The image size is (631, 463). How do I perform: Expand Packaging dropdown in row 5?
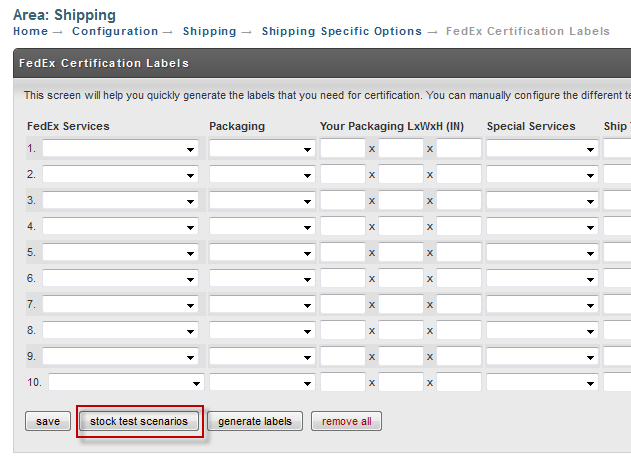(262, 253)
